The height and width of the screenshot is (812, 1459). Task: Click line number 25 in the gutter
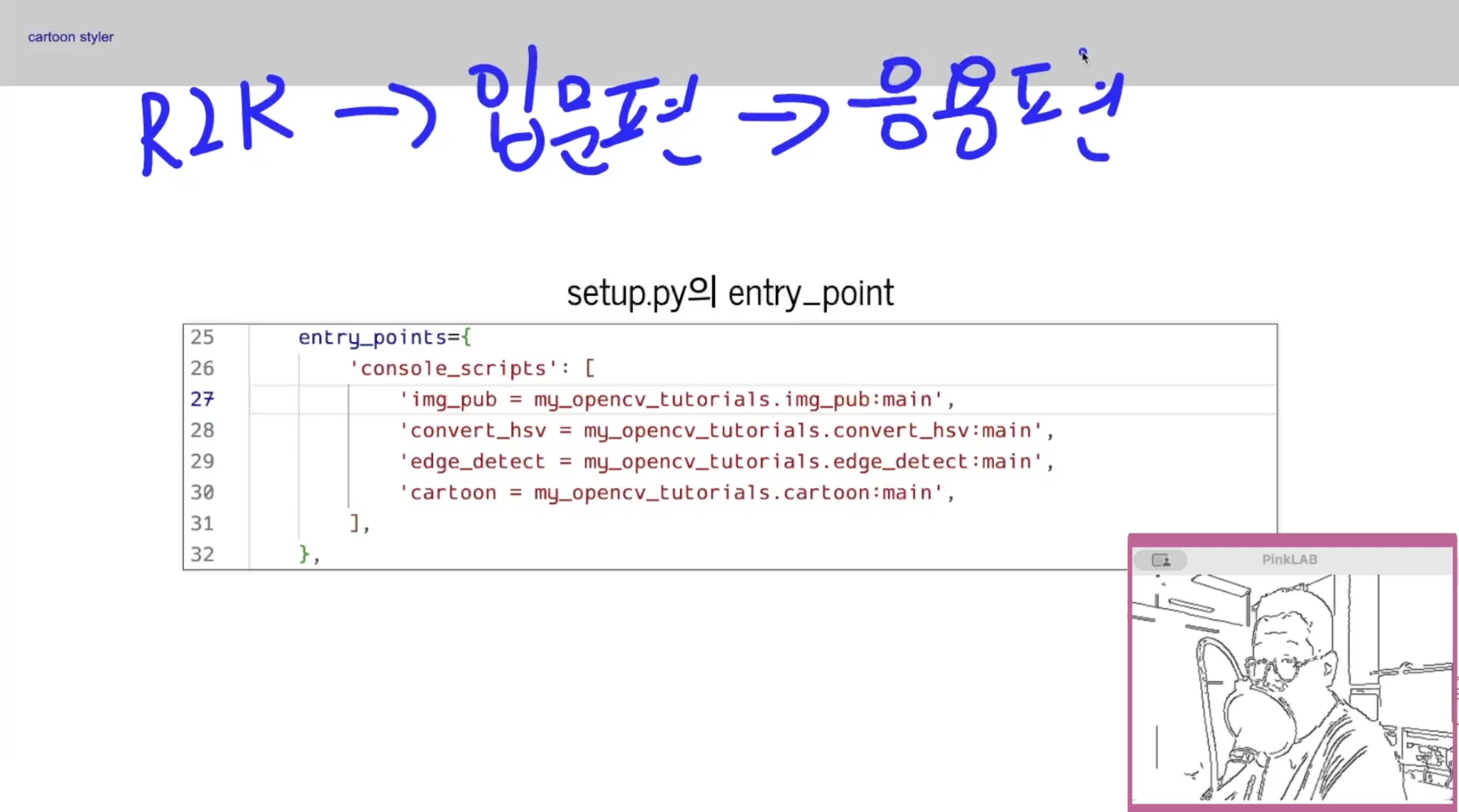(202, 337)
